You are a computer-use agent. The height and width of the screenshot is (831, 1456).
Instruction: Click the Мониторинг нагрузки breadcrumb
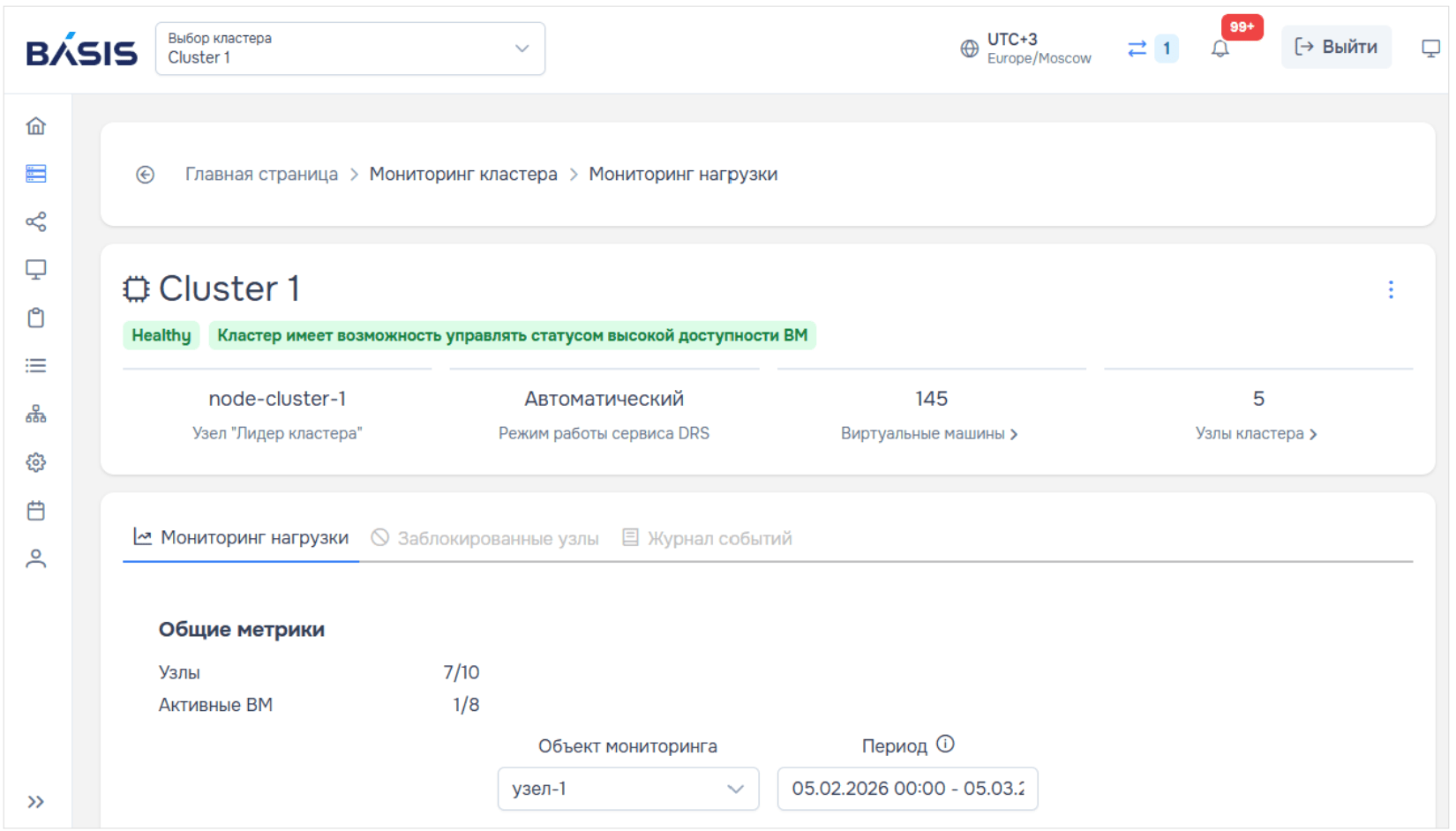pyautogui.click(x=683, y=175)
